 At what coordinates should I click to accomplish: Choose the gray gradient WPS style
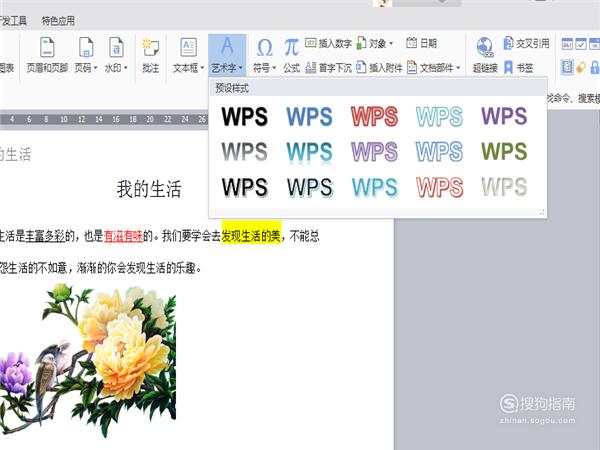(x=245, y=152)
